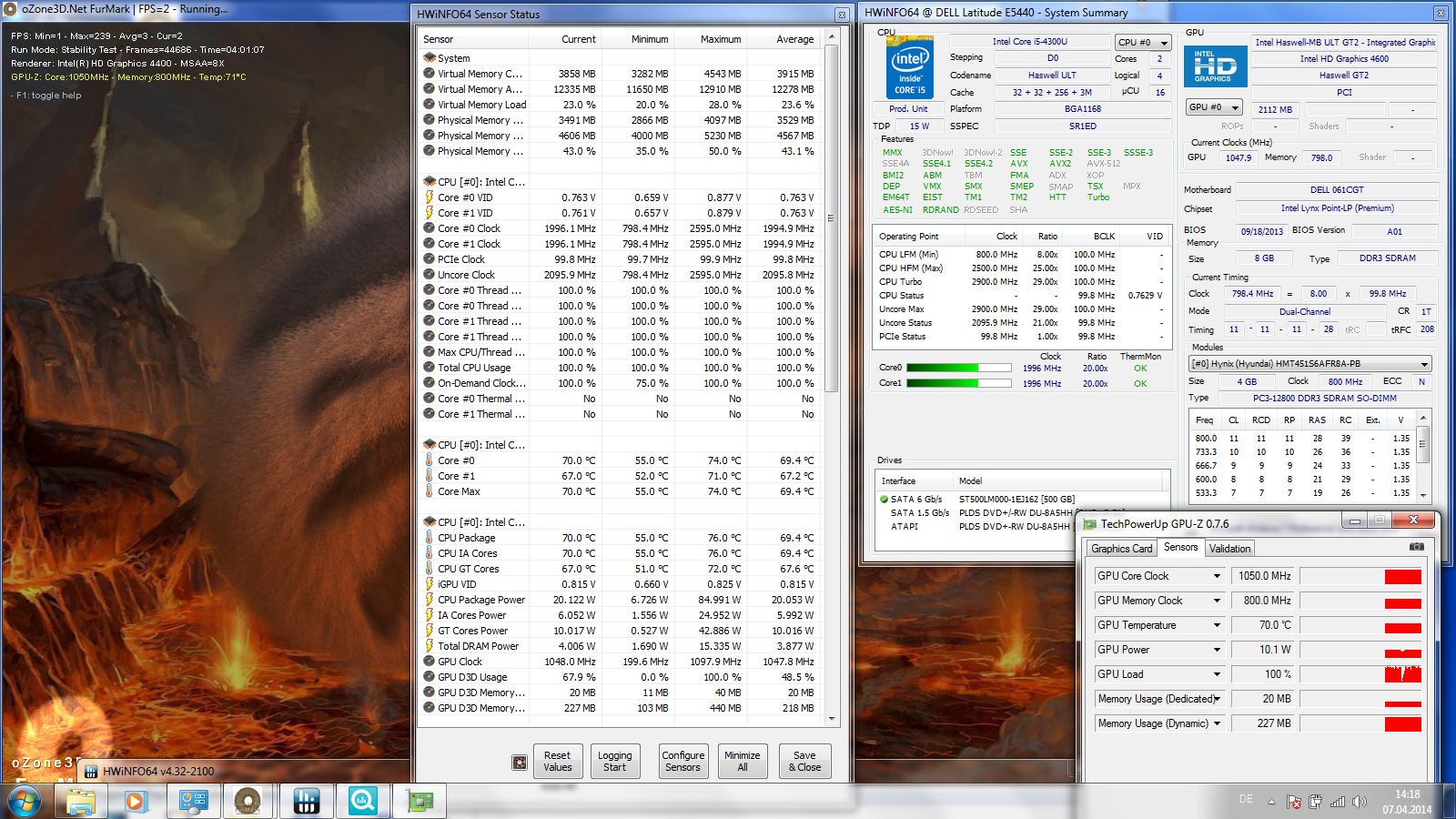Click the fan icon beside Reset Values
The height and width of the screenshot is (819, 1456).
tap(520, 763)
